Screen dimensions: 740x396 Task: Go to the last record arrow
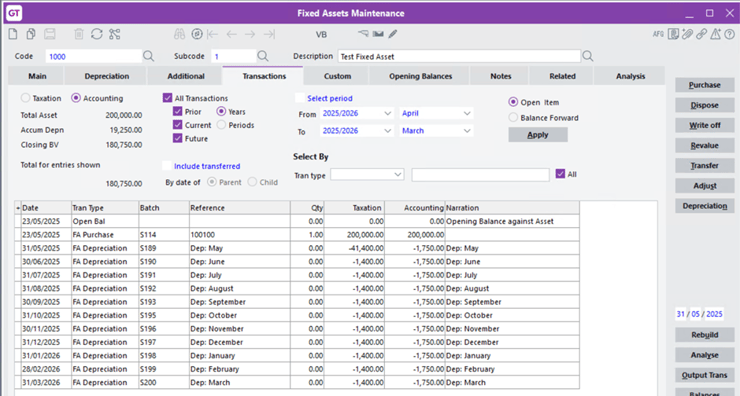coord(269,34)
